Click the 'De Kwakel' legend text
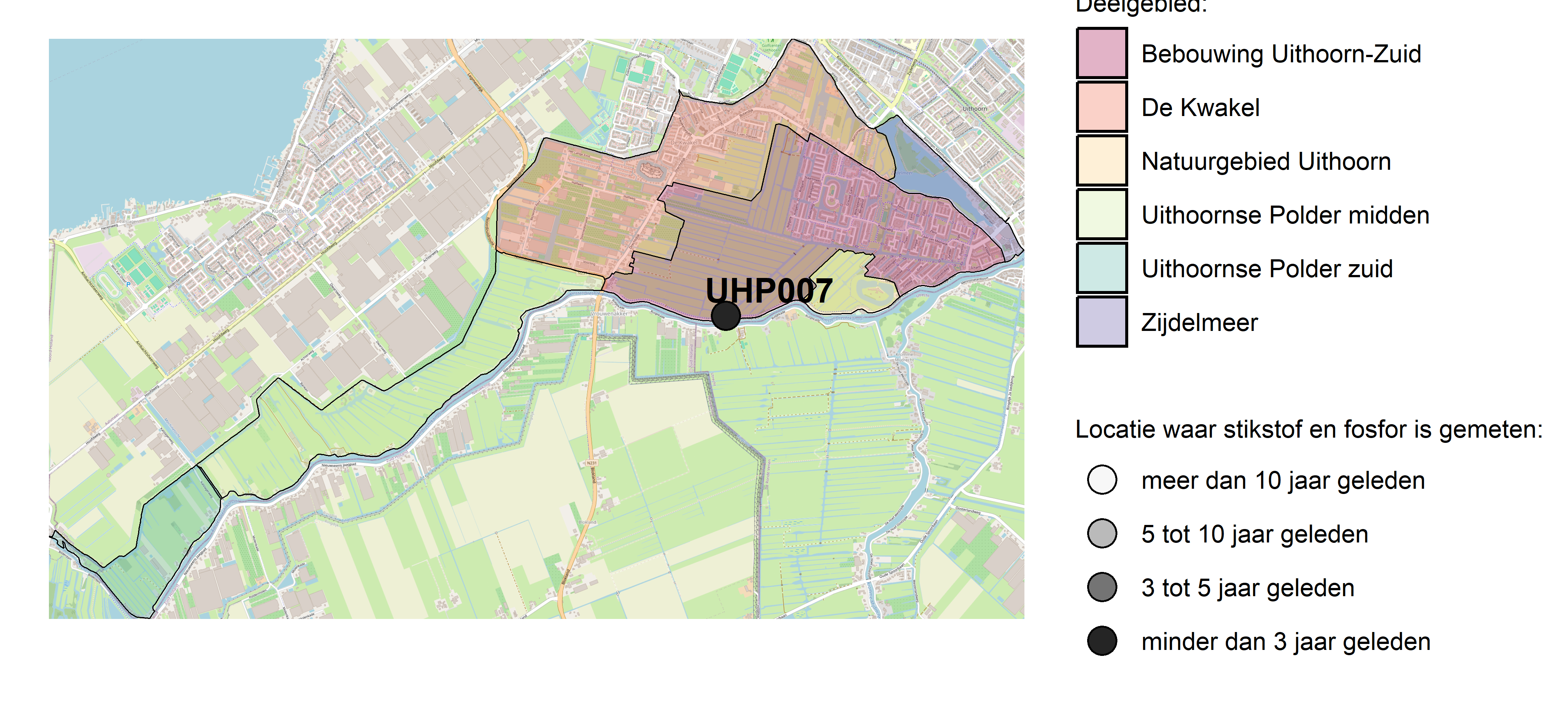1568x707 pixels. pyautogui.click(x=1200, y=108)
